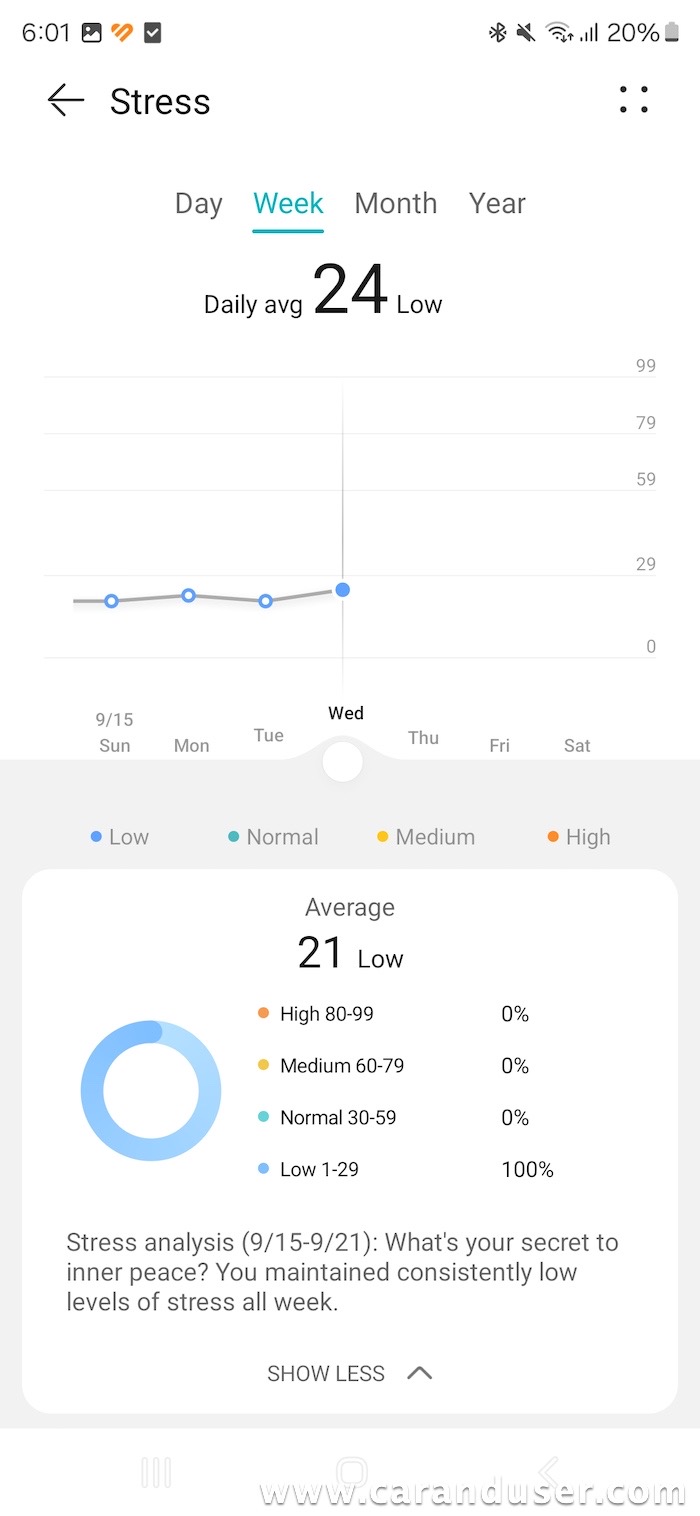
Task: Select Monday's data point on chart
Action: (x=189, y=595)
